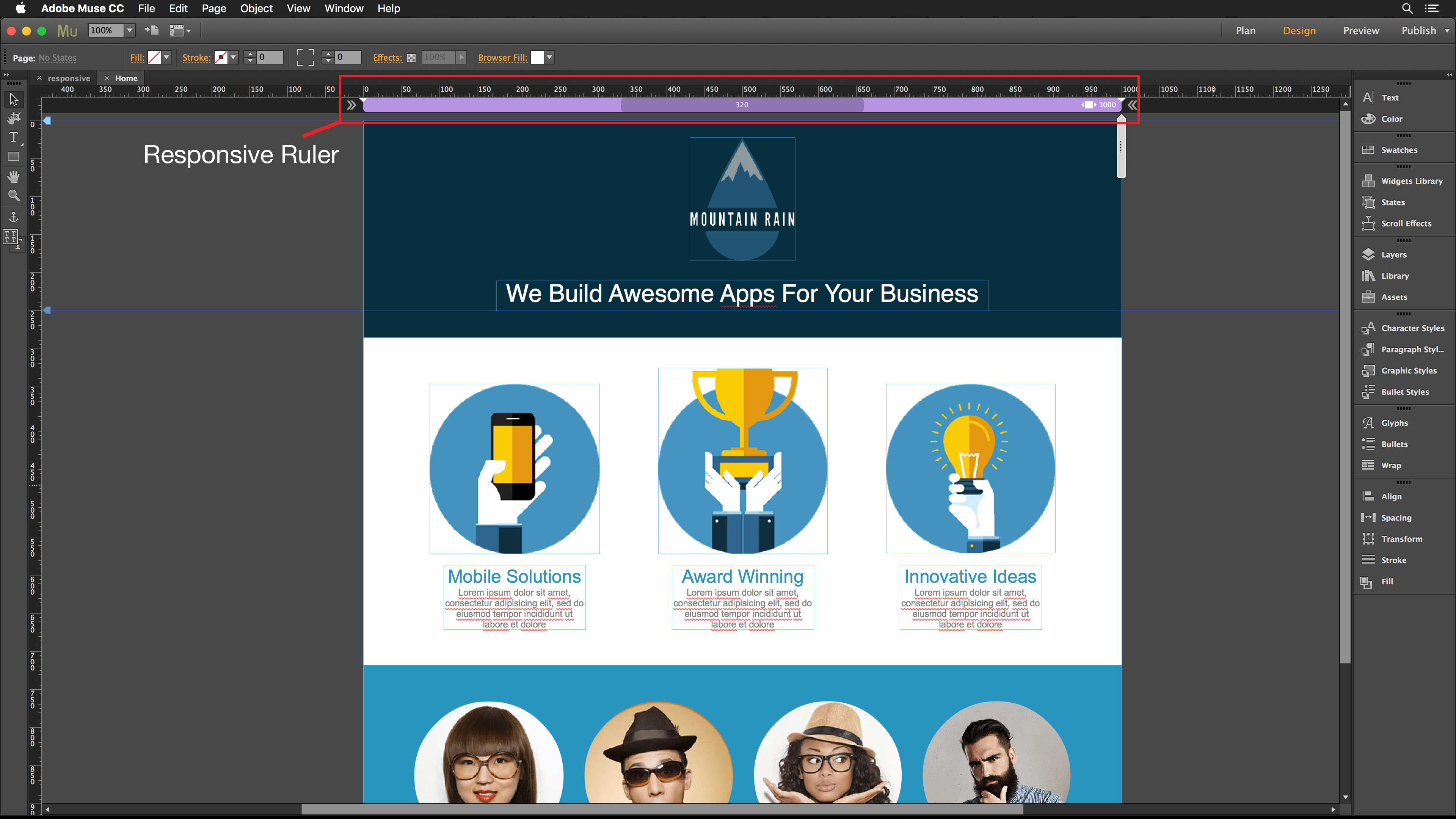
Task: Select the Text tool
Action: 14,137
